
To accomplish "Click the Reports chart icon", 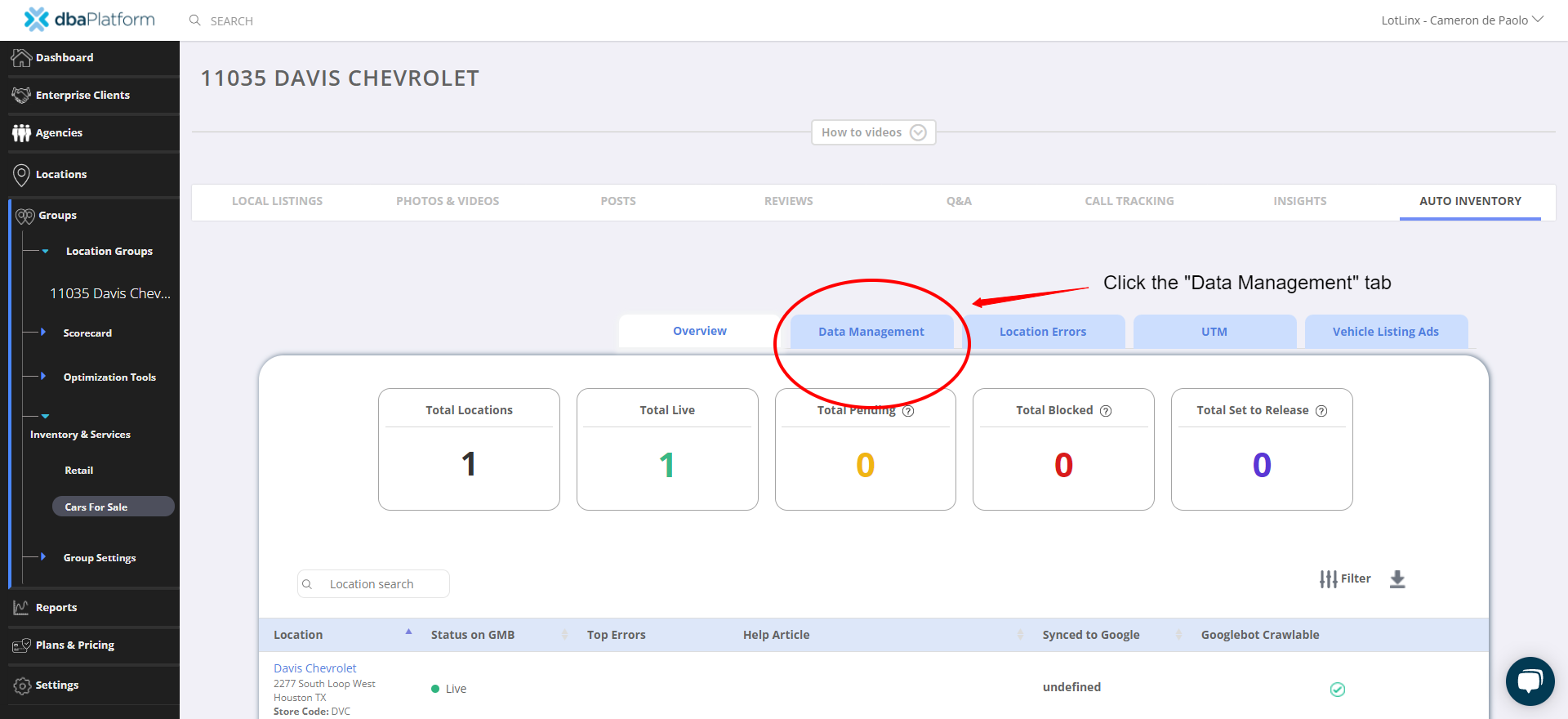I will tap(21, 607).
